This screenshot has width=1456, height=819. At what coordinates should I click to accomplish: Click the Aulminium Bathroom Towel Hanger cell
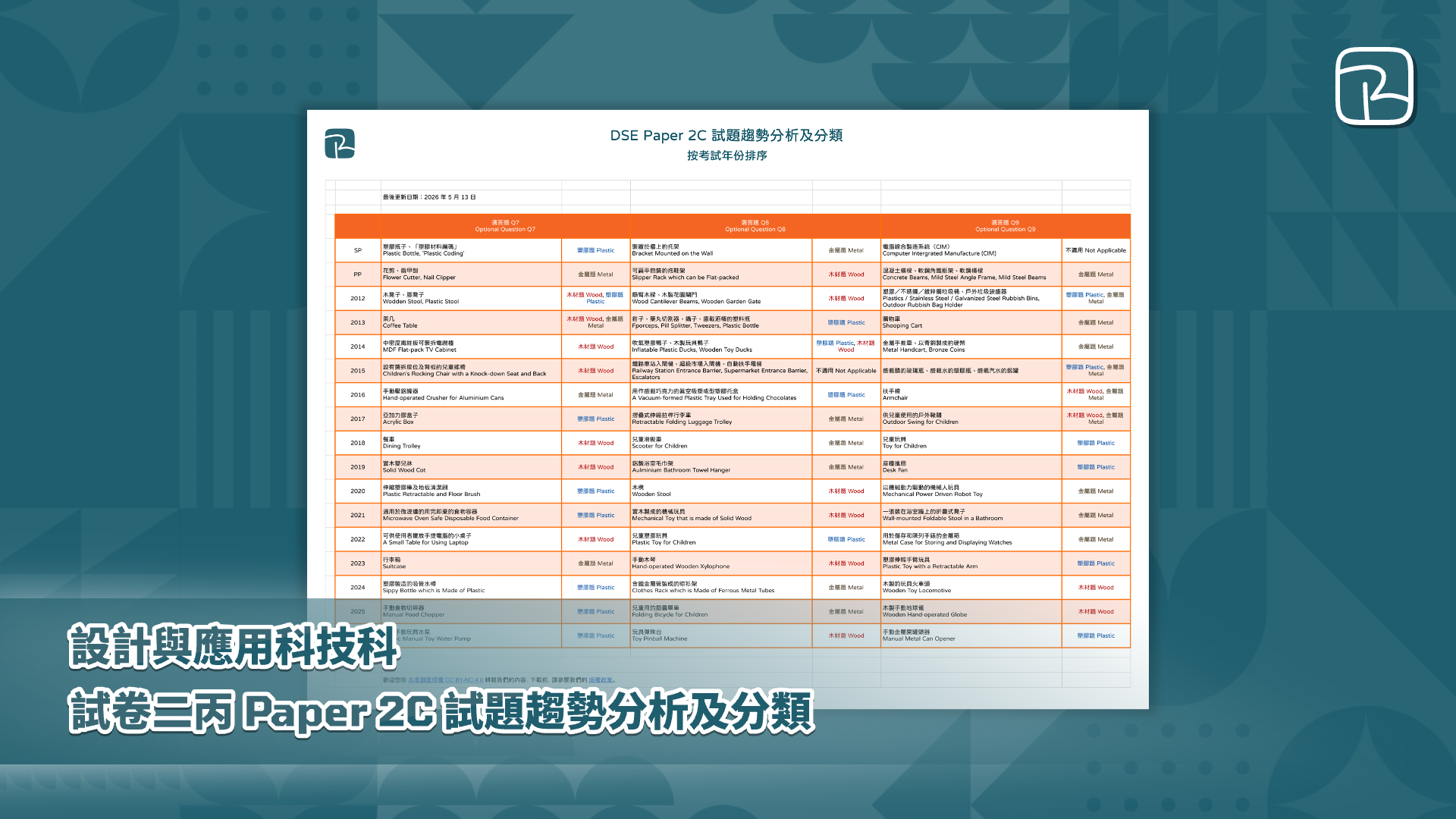point(721,467)
